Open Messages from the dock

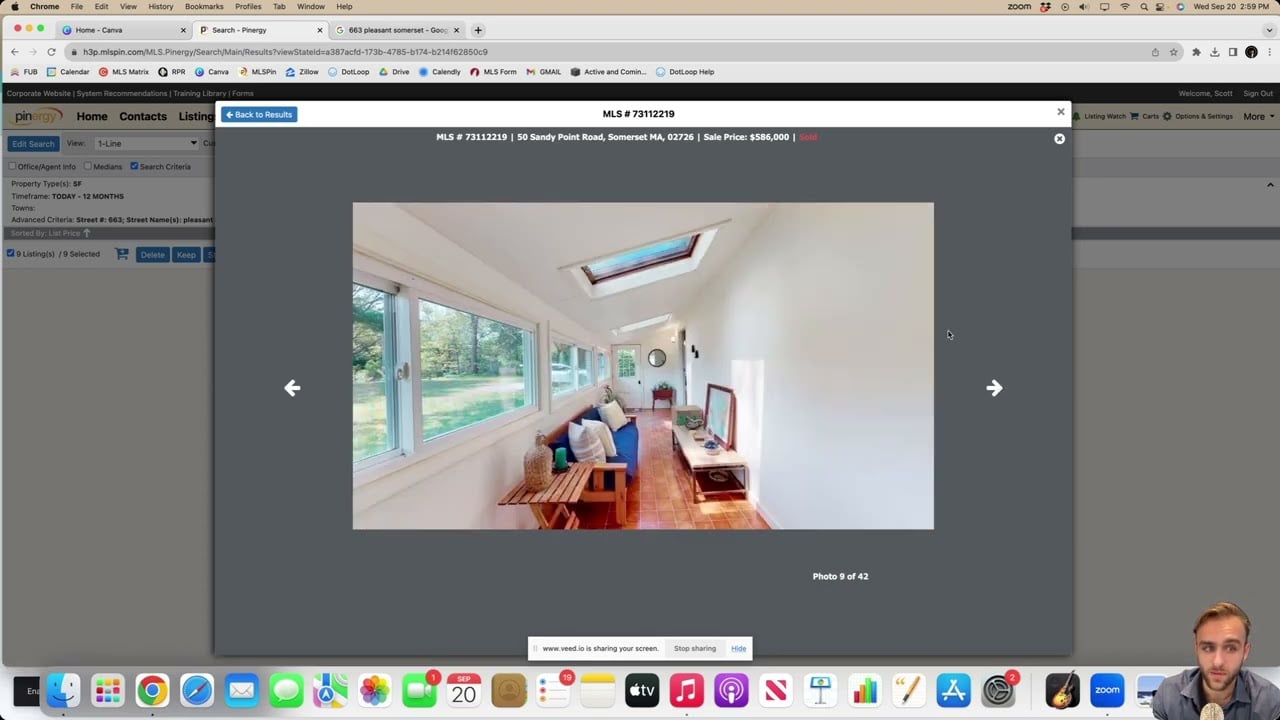[286, 690]
